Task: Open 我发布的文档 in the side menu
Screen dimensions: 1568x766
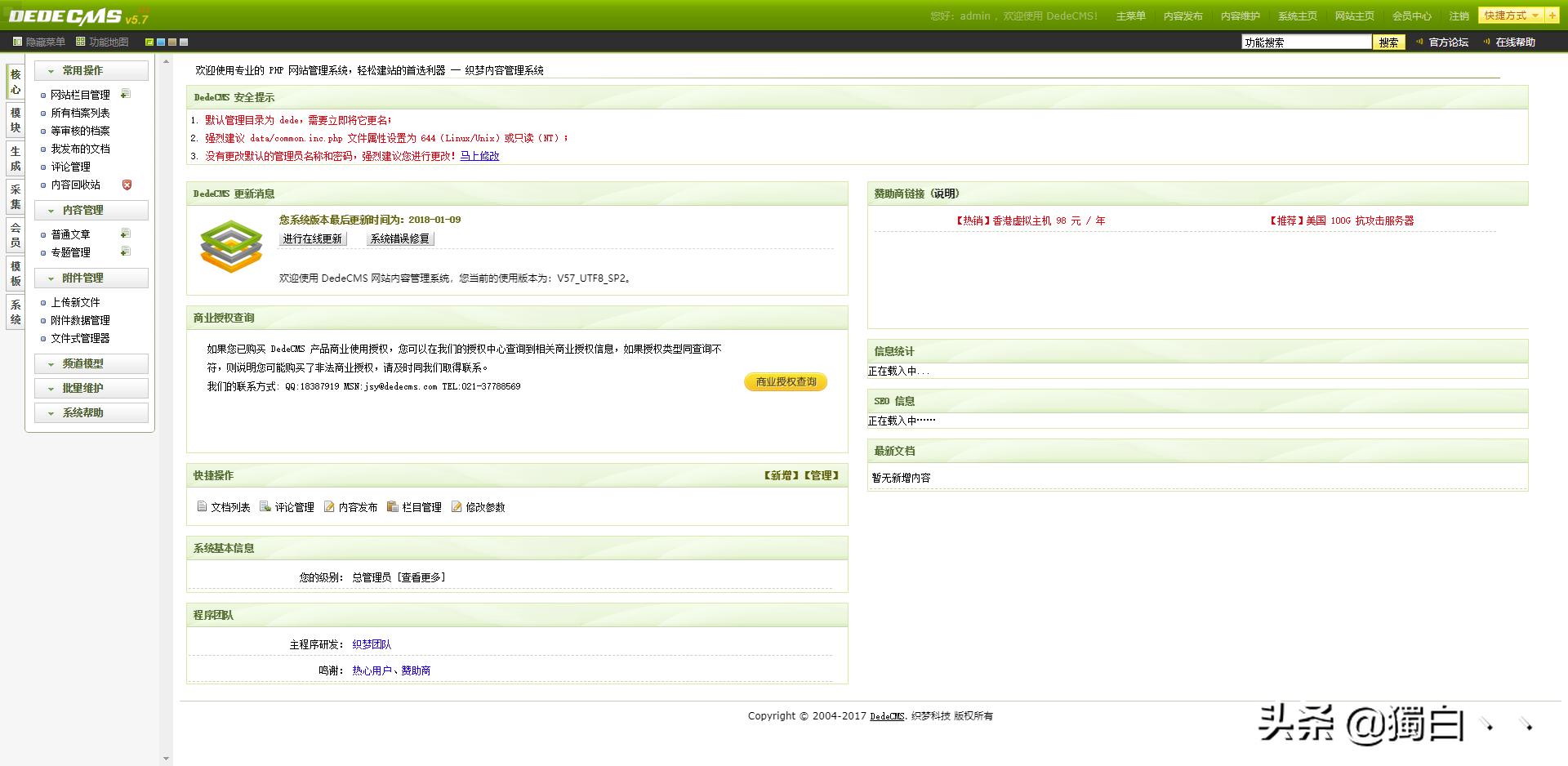Action: tap(80, 149)
